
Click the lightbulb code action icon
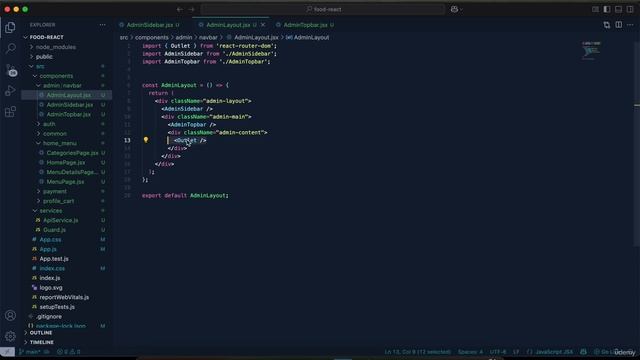(x=146, y=140)
